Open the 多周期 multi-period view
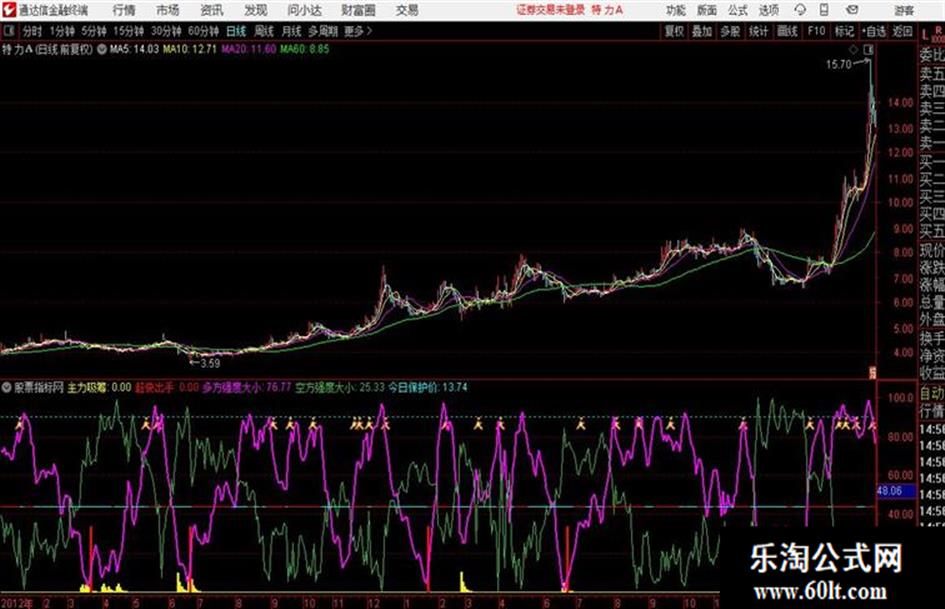The width and height of the screenshot is (945, 609). (x=323, y=31)
